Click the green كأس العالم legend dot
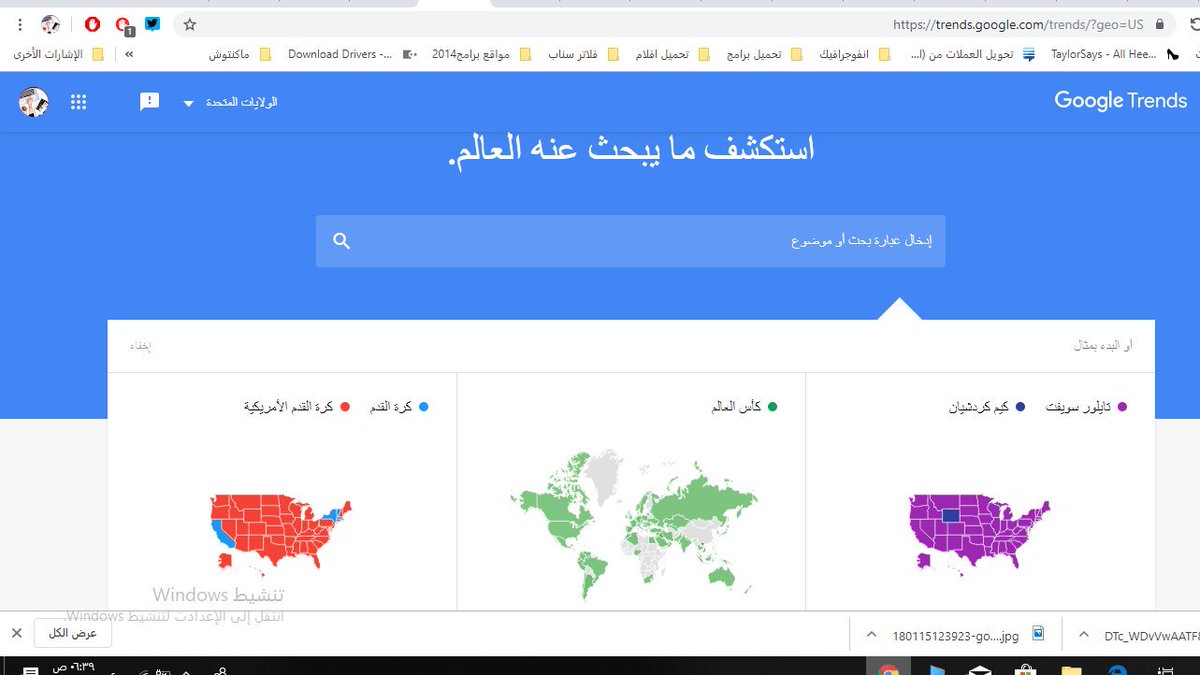The width and height of the screenshot is (1200, 675). (771, 407)
